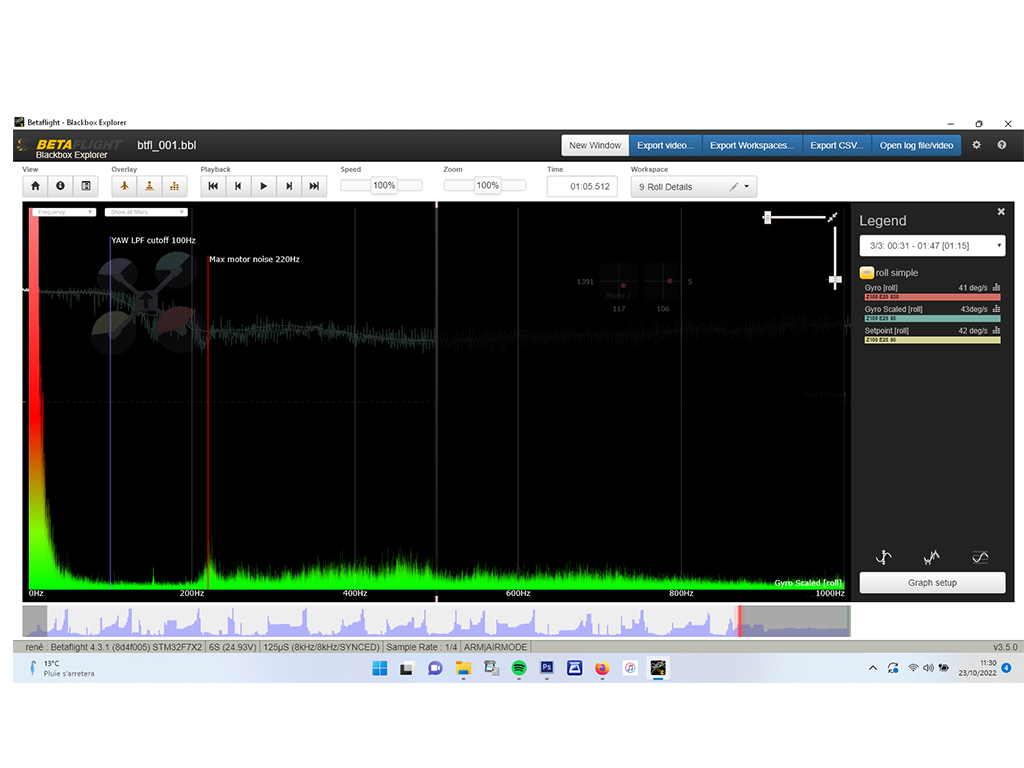Open spectrum analyser for Gyro [roll]
This screenshot has width=1024, height=768.
coord(996,288)
